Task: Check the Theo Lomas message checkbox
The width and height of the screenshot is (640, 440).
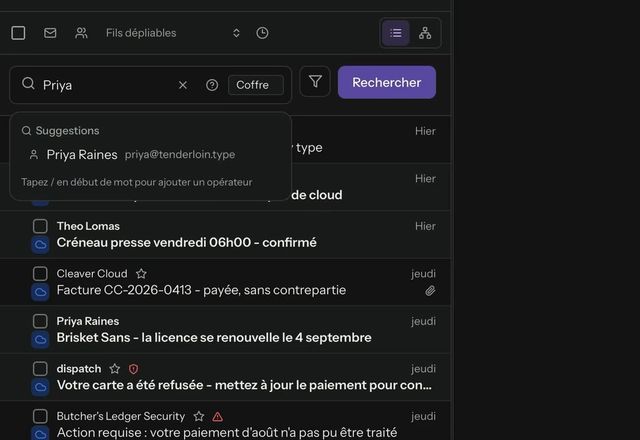Action: (x=40, y=226)
